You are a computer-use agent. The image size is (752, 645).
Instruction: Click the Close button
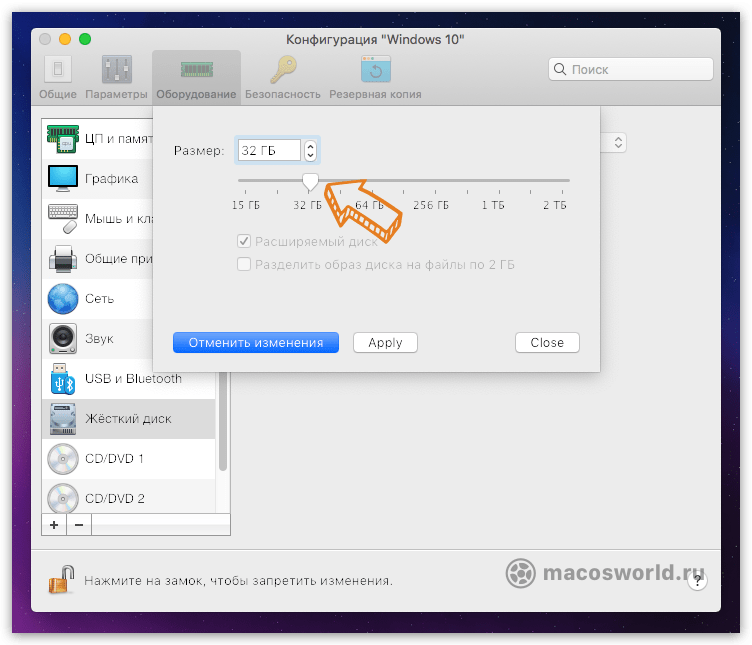[x=547, y=342]
